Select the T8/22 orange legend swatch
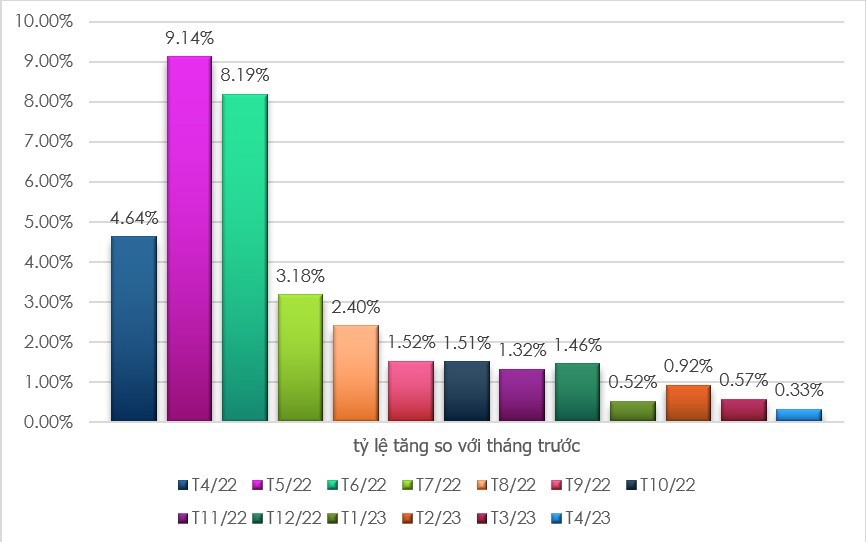 pyautogui.click(x=482, y=485)
